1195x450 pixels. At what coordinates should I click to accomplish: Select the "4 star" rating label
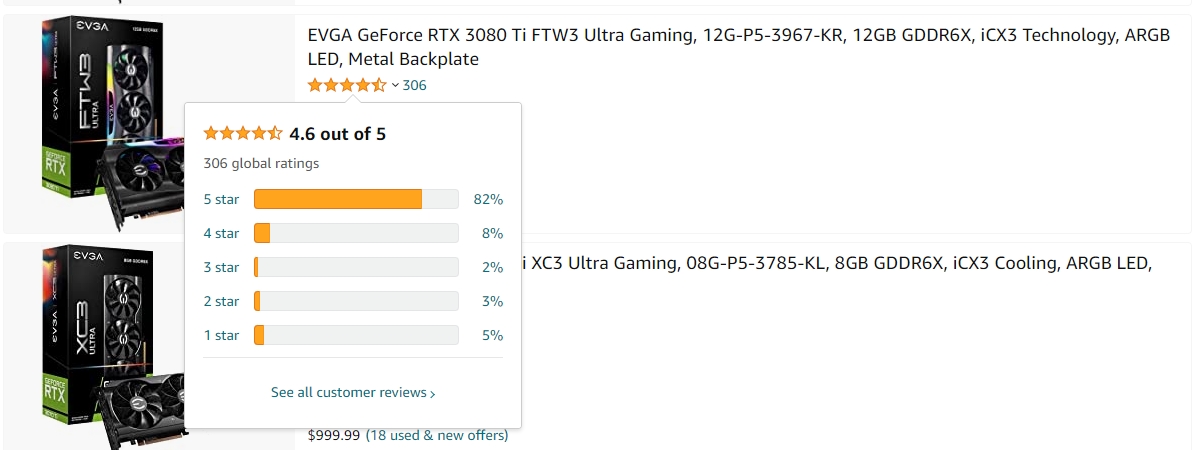(221, 233)
